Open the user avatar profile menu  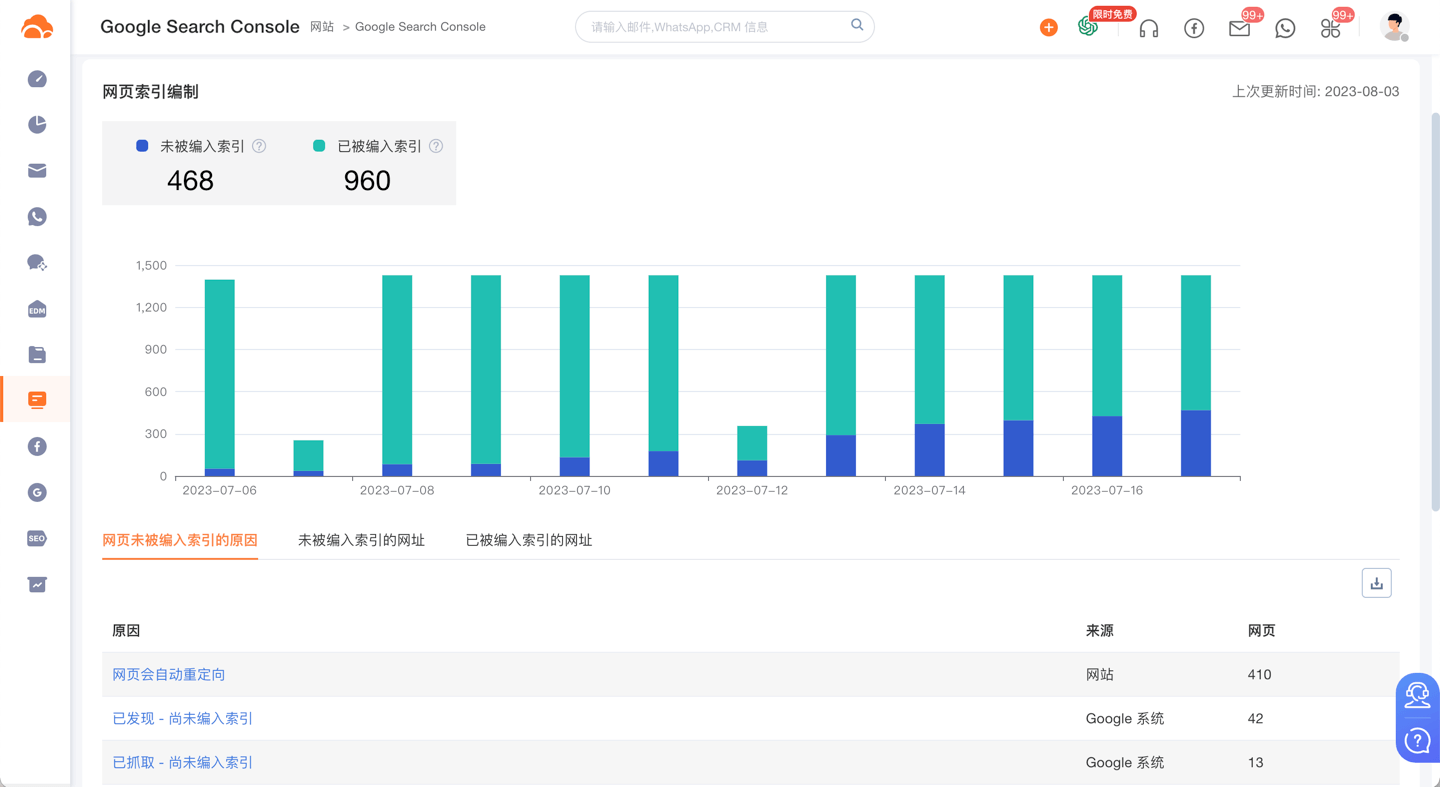click(1395, 27)
